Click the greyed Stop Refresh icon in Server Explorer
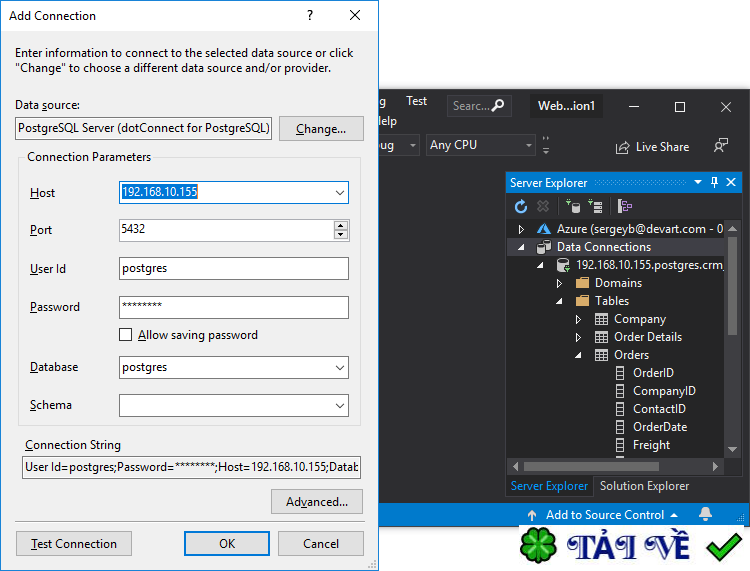750x571 pixels. tap(543, 207)
